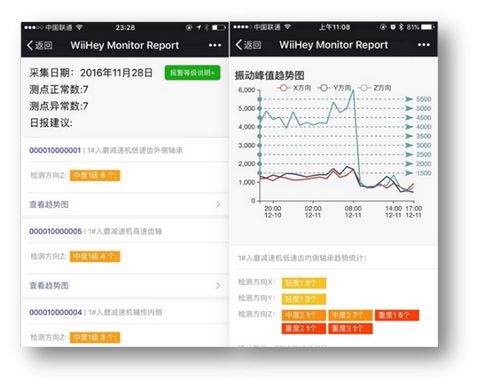Tap signal strength dots on right status bar
Image resolution: width=480 pixels, height=389 pixels.
(x=242, y=27)
